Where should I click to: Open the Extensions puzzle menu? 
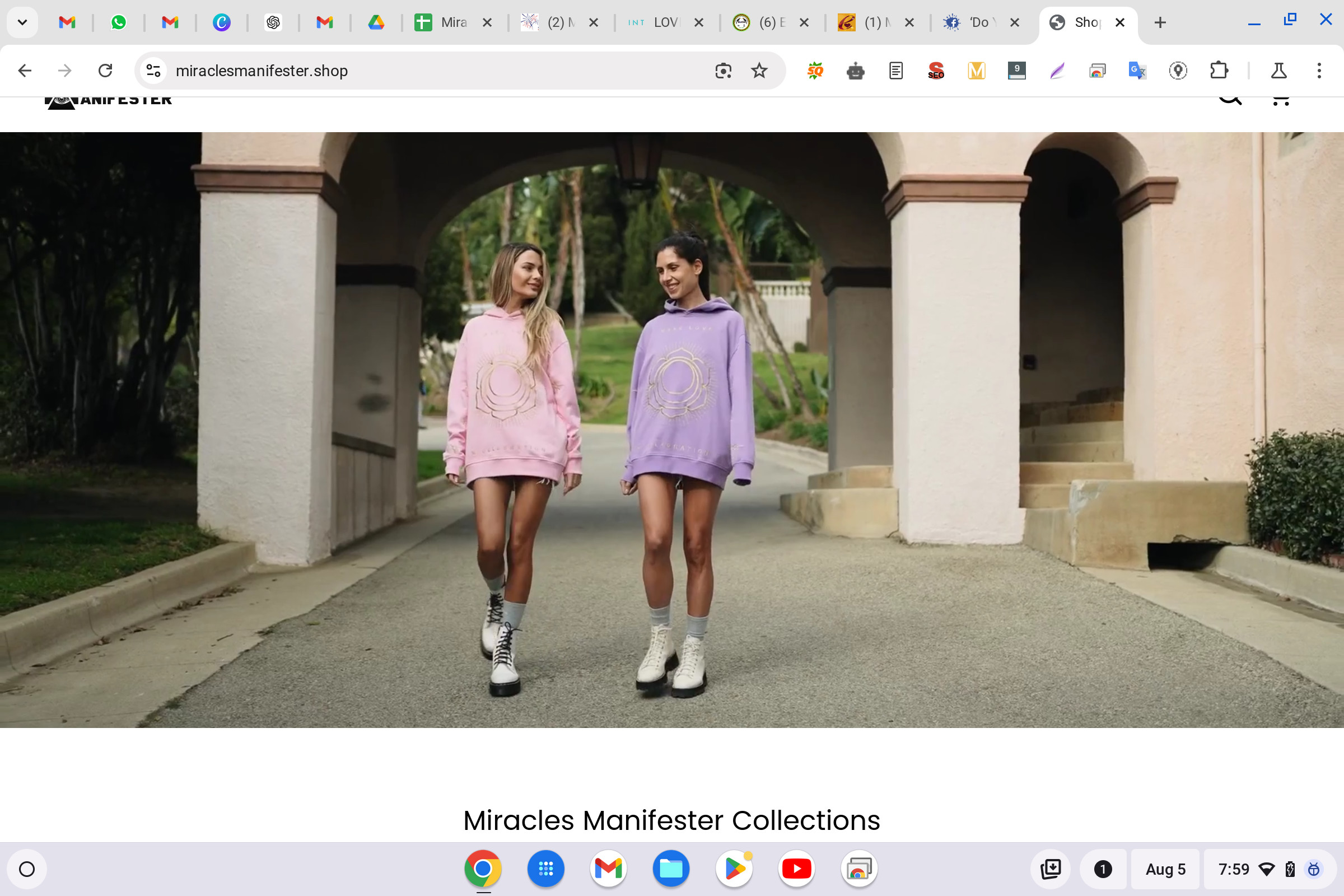(x=1219, y=71)
